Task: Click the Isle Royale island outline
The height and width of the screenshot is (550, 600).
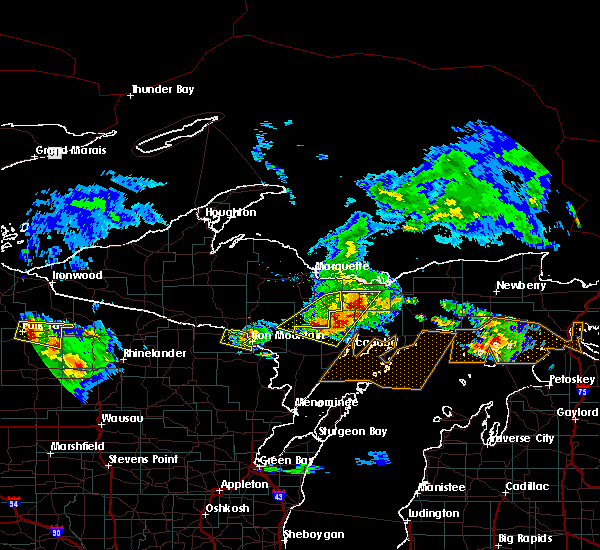Action: click(x=178, y=133)
